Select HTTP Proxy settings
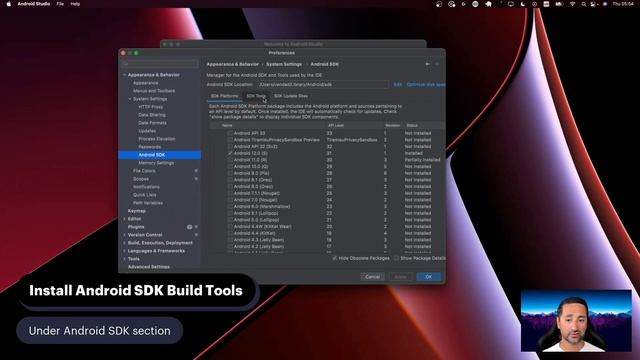 pos(151,107)
